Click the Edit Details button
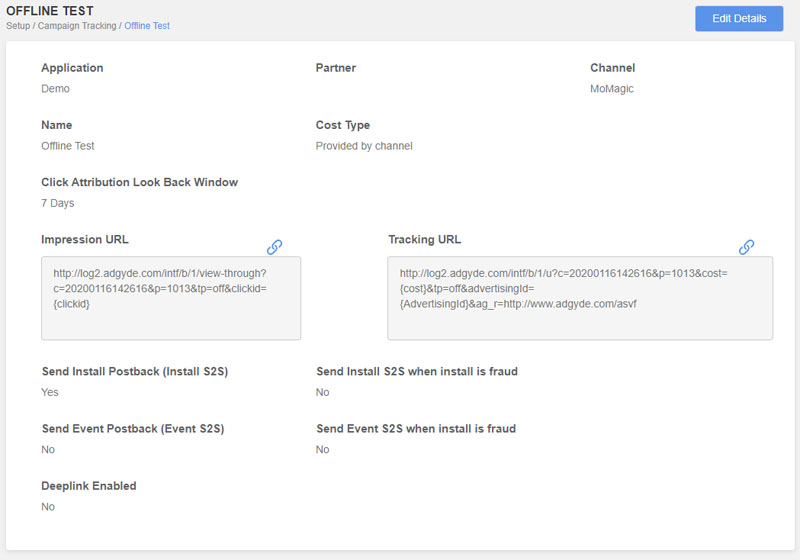800x560 pixels. click(739, 18)
